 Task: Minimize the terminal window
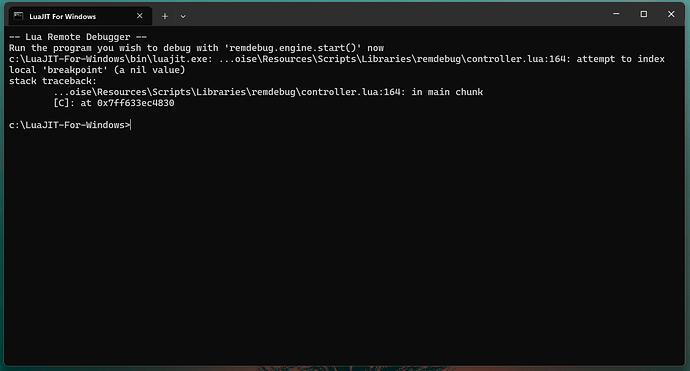tap(616, 14)
